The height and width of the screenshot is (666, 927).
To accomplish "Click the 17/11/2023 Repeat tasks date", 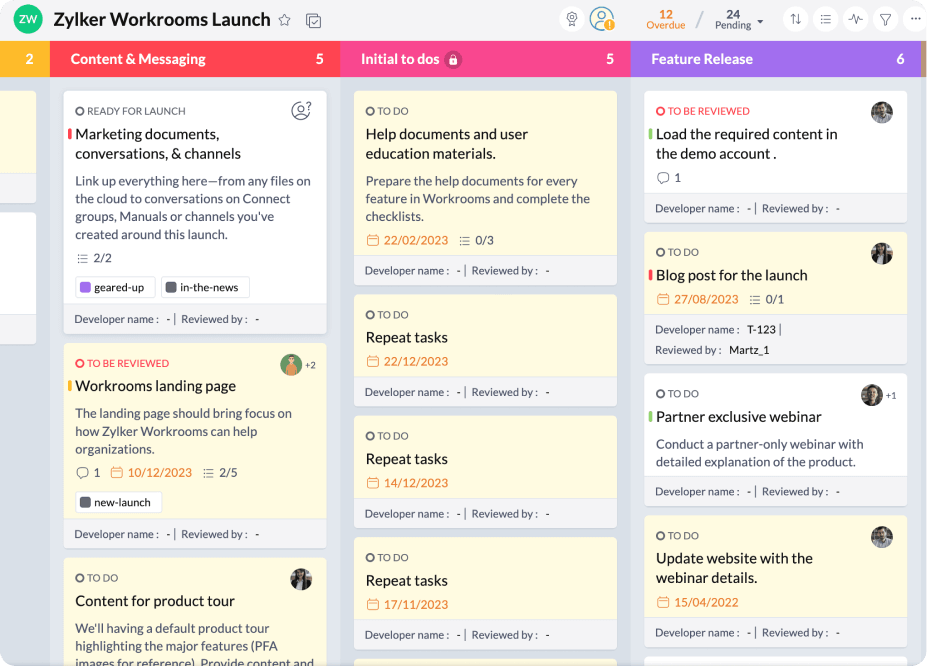I will (x=407, y=605).
